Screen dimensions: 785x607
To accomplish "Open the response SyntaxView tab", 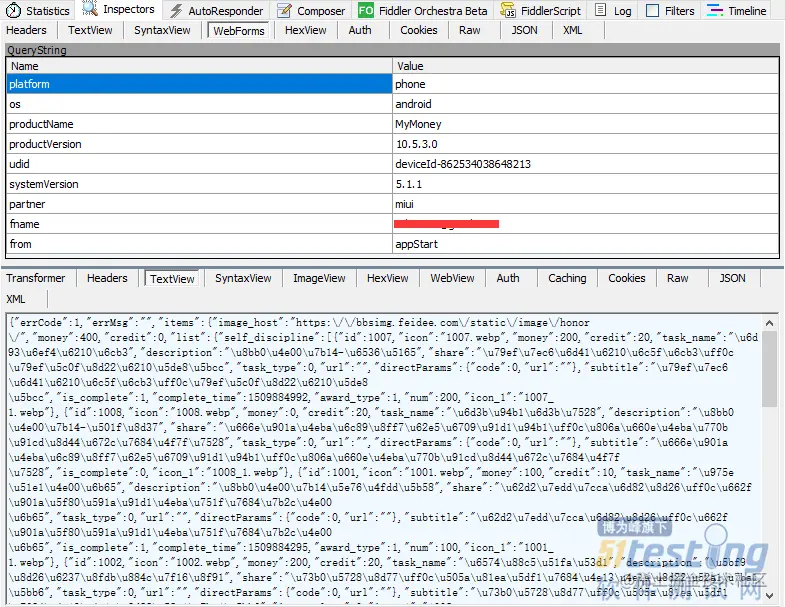I will 243,278.
